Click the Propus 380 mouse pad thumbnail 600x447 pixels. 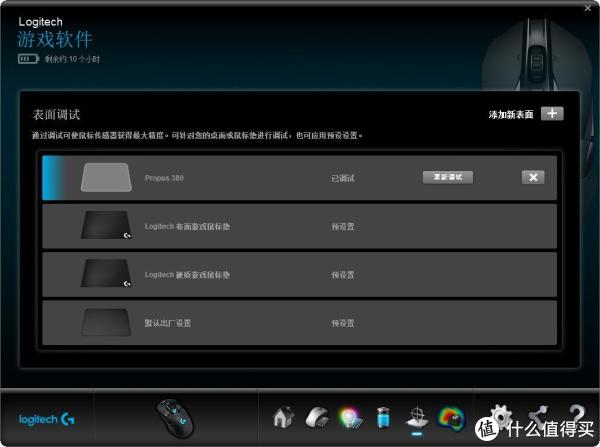pos(106,177)
